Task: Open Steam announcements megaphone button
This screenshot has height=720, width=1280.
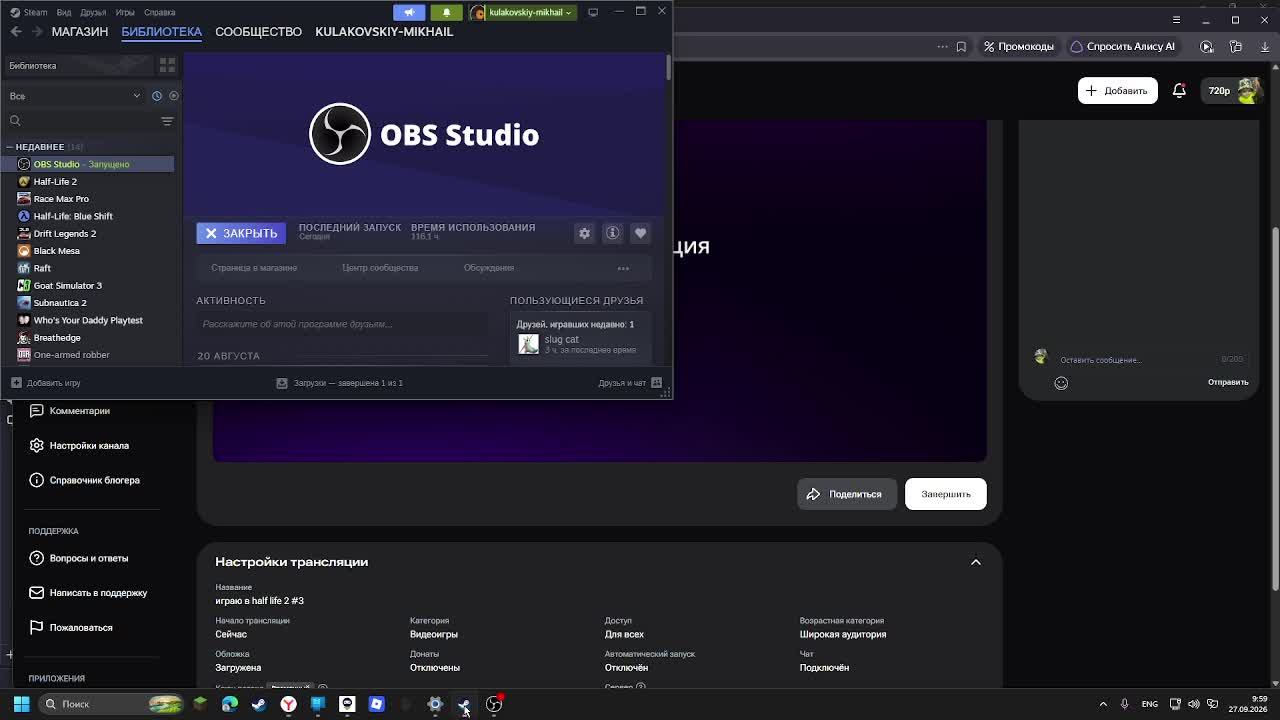Action: point(409,12)
